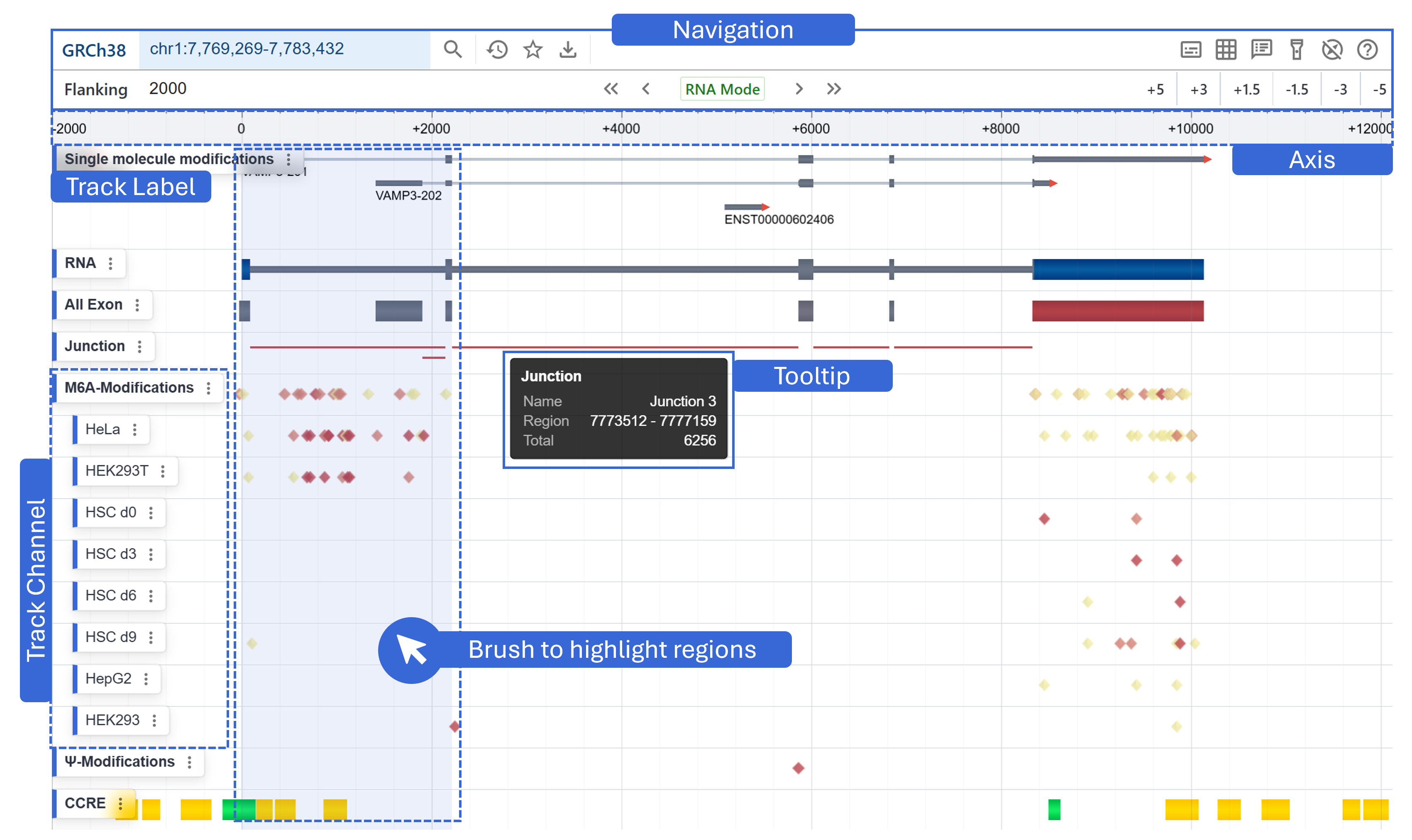This screenshot has width=1412, height=840.
Task: Open the Junction track three-dot menu
Action: pos(140,347)
